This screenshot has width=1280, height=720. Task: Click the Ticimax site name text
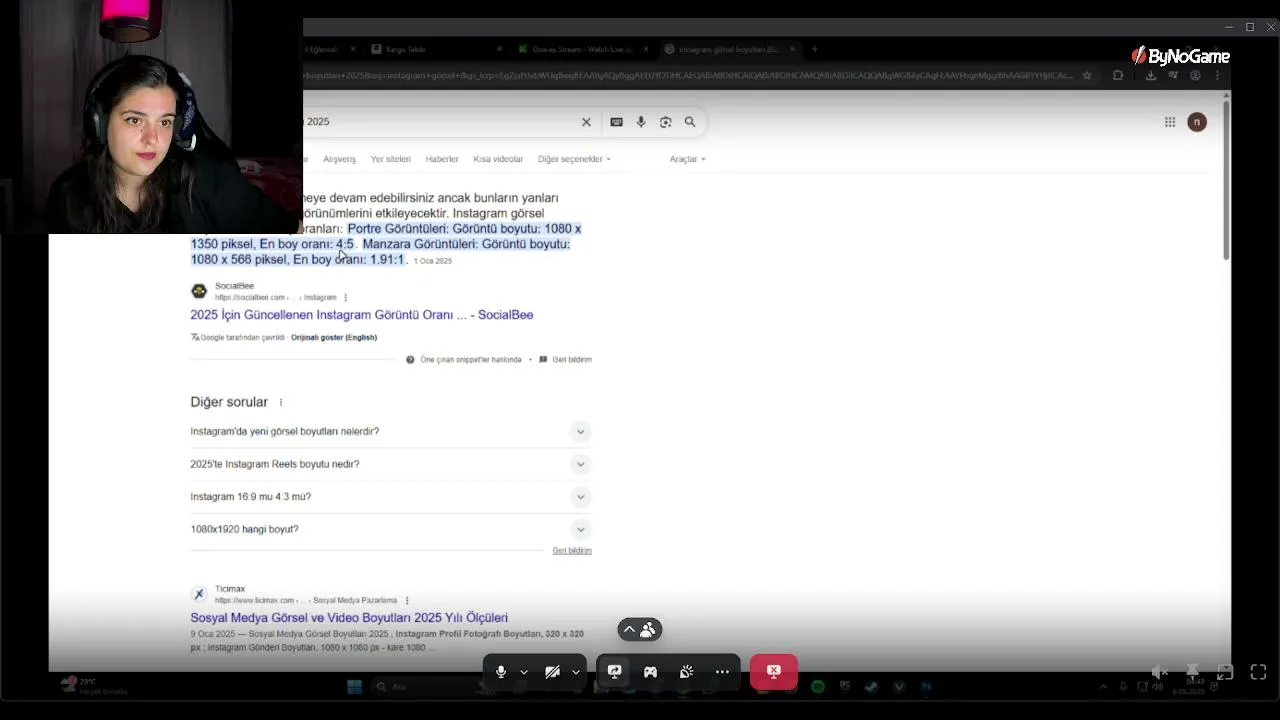[x=230, y=589]
